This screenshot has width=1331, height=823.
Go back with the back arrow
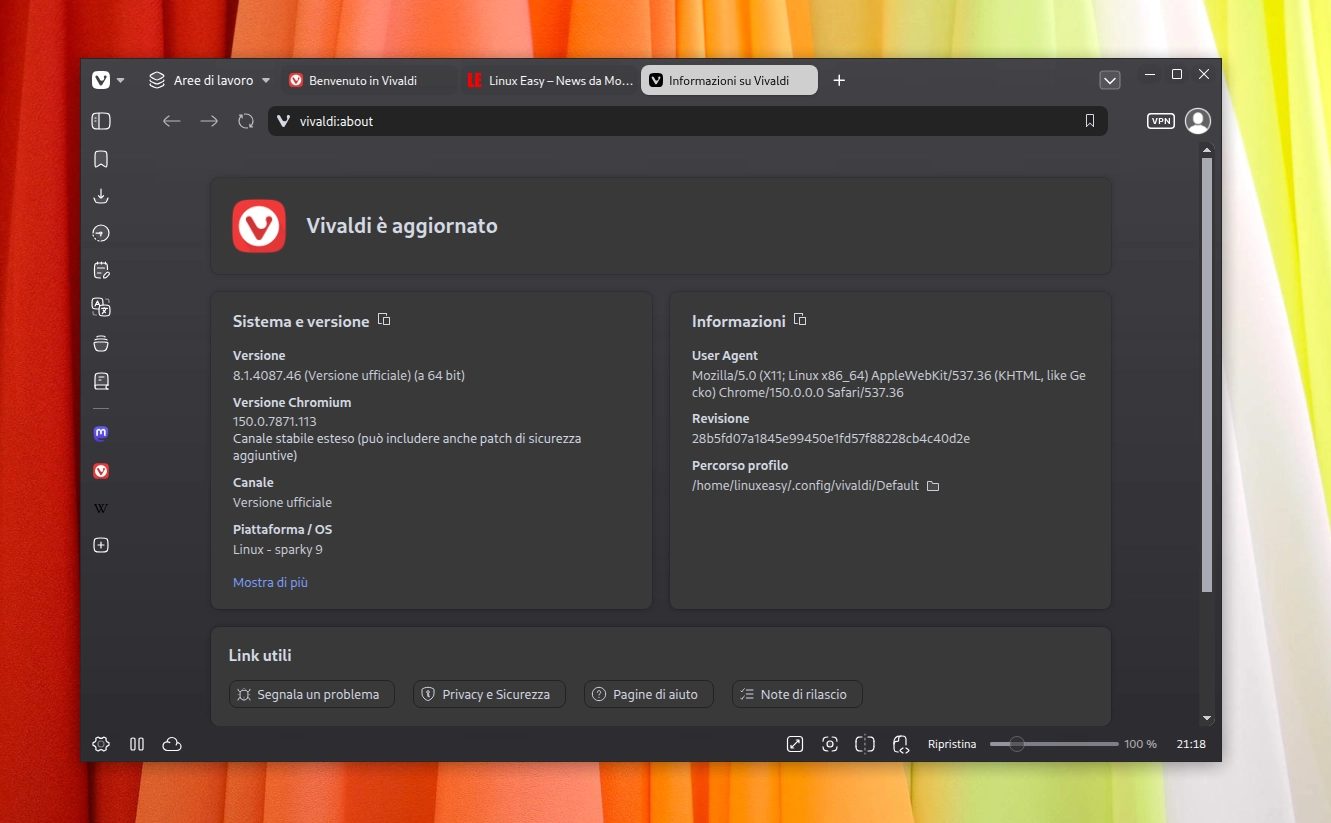[172, 121]
